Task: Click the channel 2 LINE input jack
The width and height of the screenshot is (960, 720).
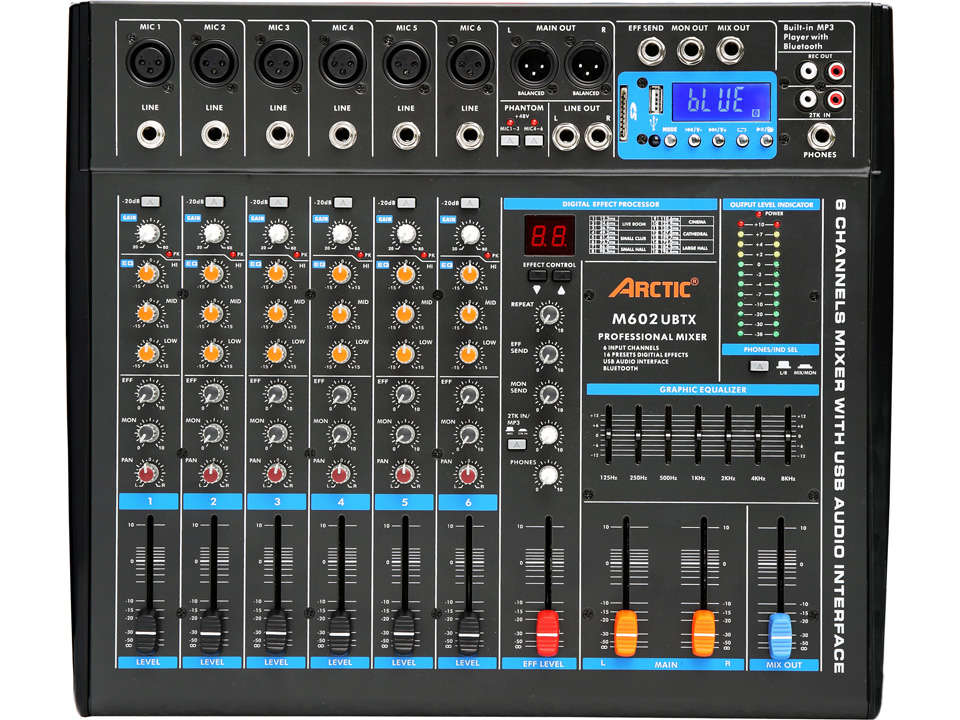Action: [x=215, y=135]
